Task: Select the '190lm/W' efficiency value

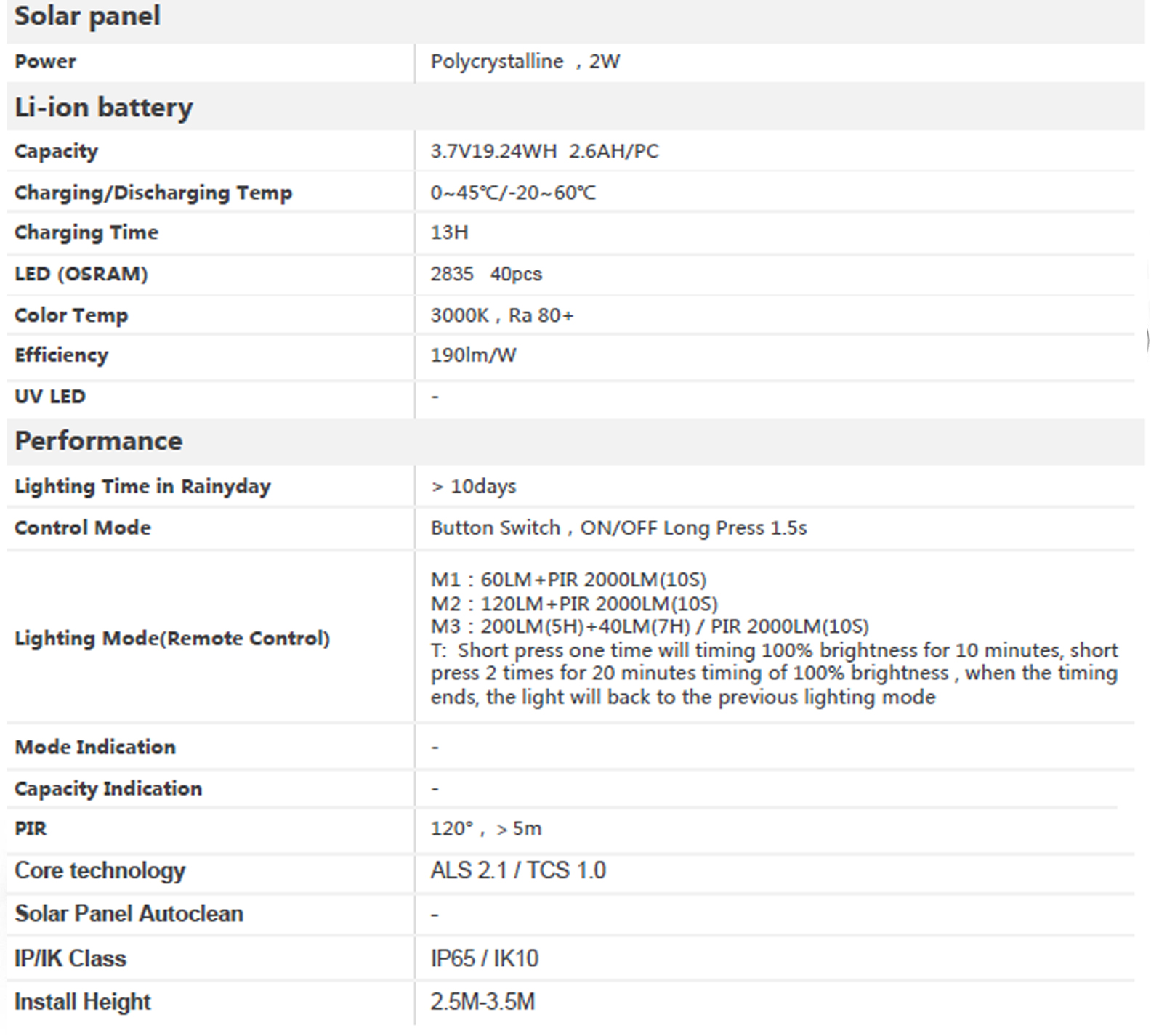Action: tap(473, 355)
